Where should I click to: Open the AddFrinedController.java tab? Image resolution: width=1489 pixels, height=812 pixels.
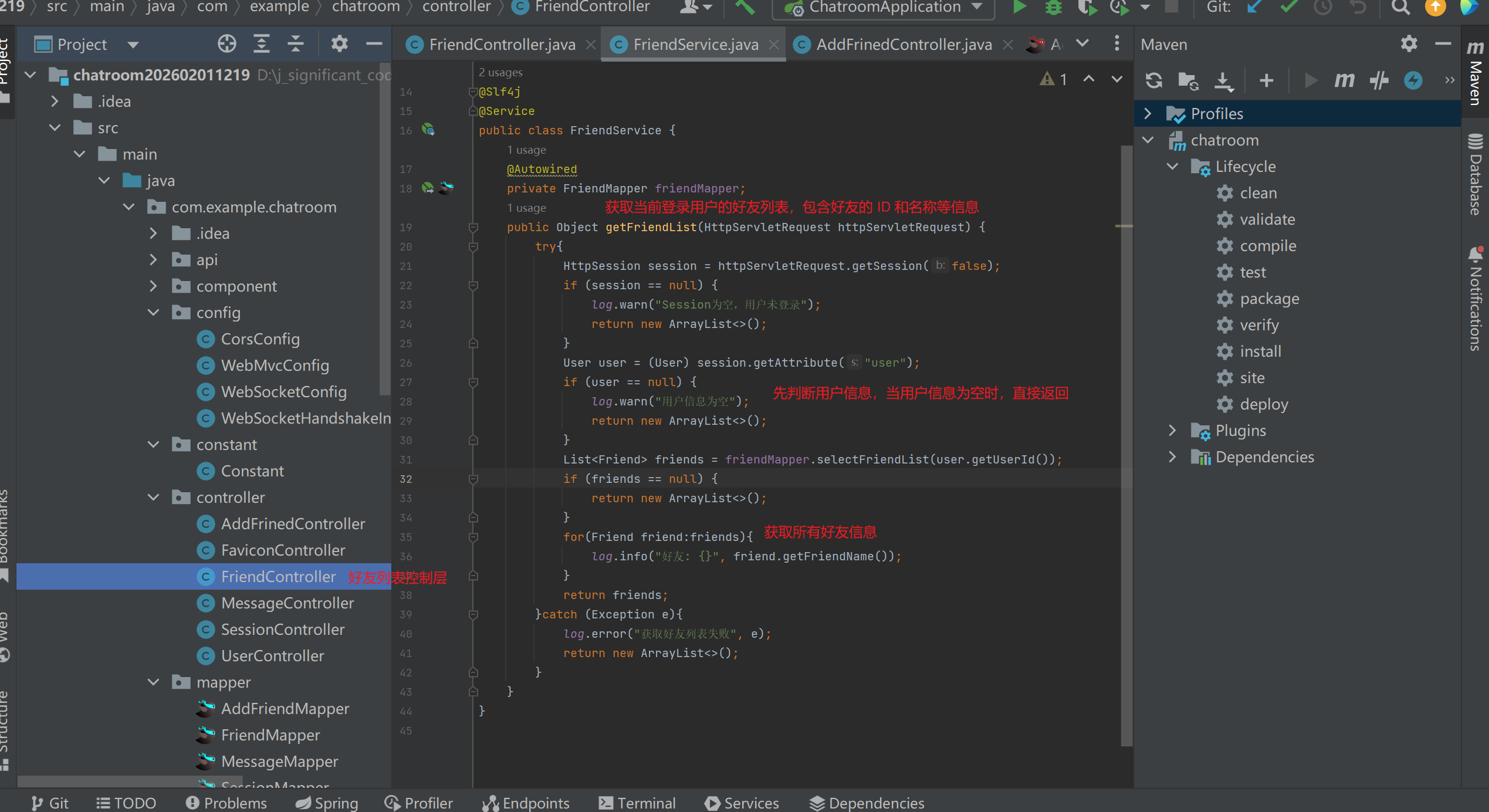pyautogui.click(x=903, y=45)
